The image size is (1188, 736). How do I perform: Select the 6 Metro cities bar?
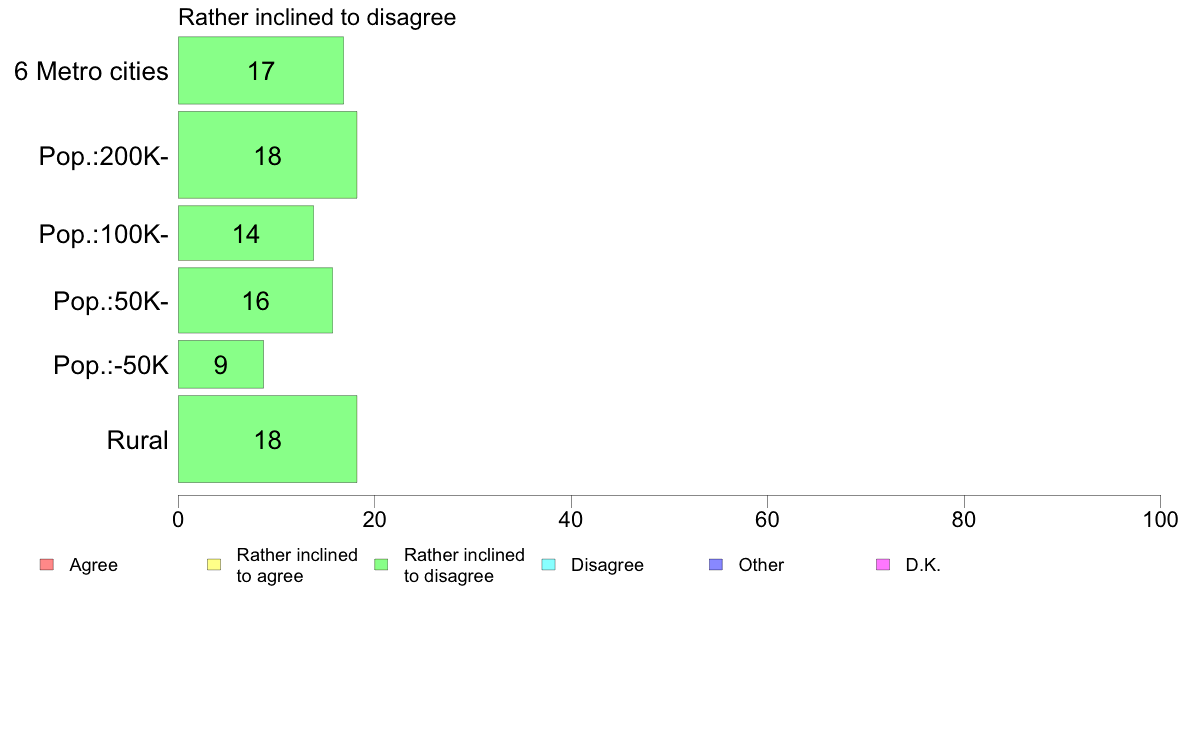[x=261, y=70]
